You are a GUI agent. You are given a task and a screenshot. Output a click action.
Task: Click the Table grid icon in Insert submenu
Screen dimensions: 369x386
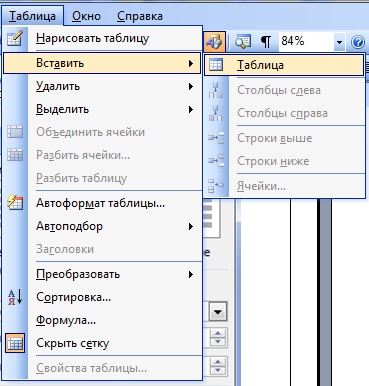(x=216, y=65)
